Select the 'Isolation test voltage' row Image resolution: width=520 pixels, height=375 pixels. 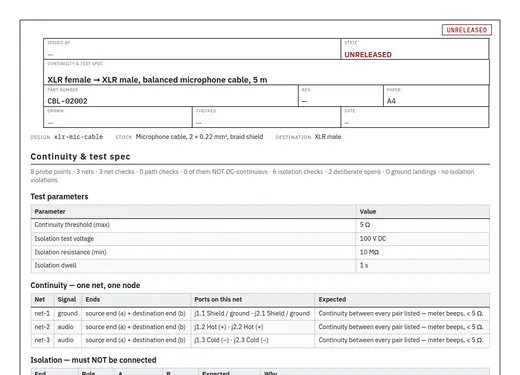click(260, 239)
